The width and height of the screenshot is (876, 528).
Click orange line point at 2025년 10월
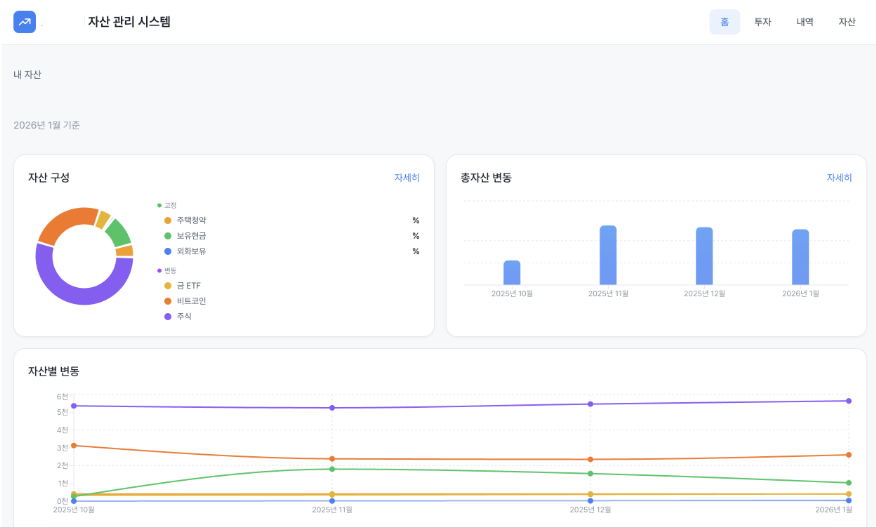[74, 445]
